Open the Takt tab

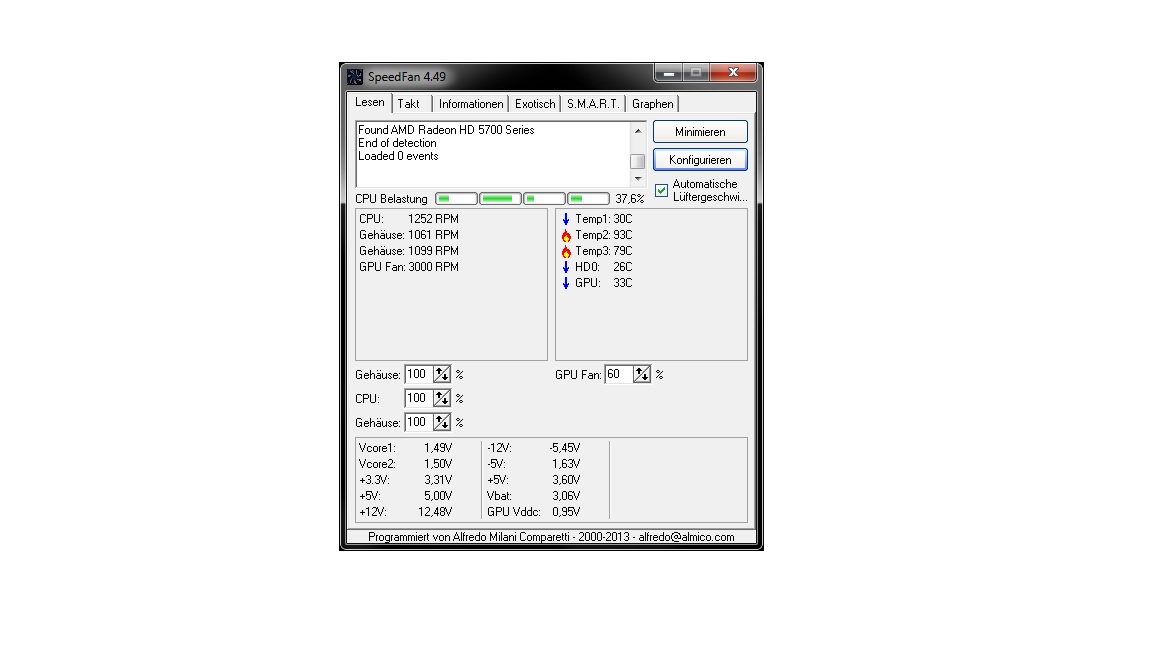(408, 104)
